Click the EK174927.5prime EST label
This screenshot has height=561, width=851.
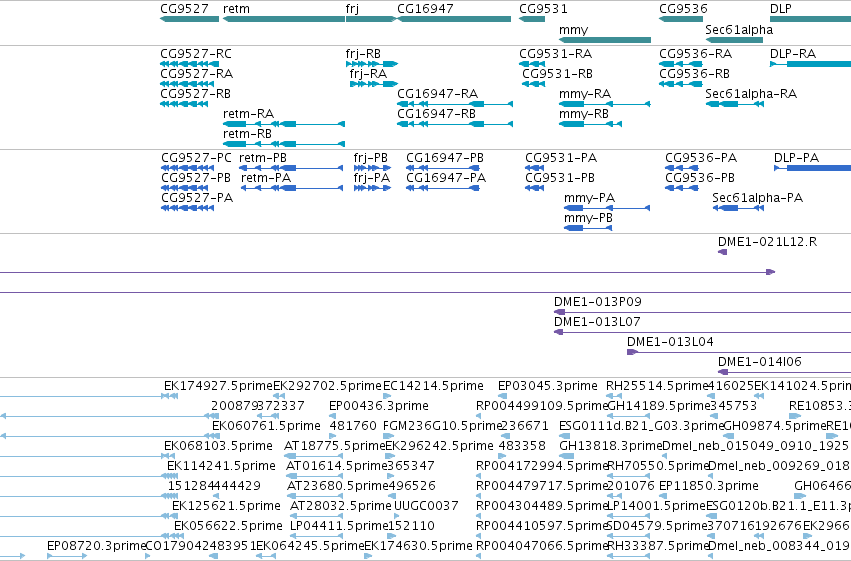(x=218, y=386)
